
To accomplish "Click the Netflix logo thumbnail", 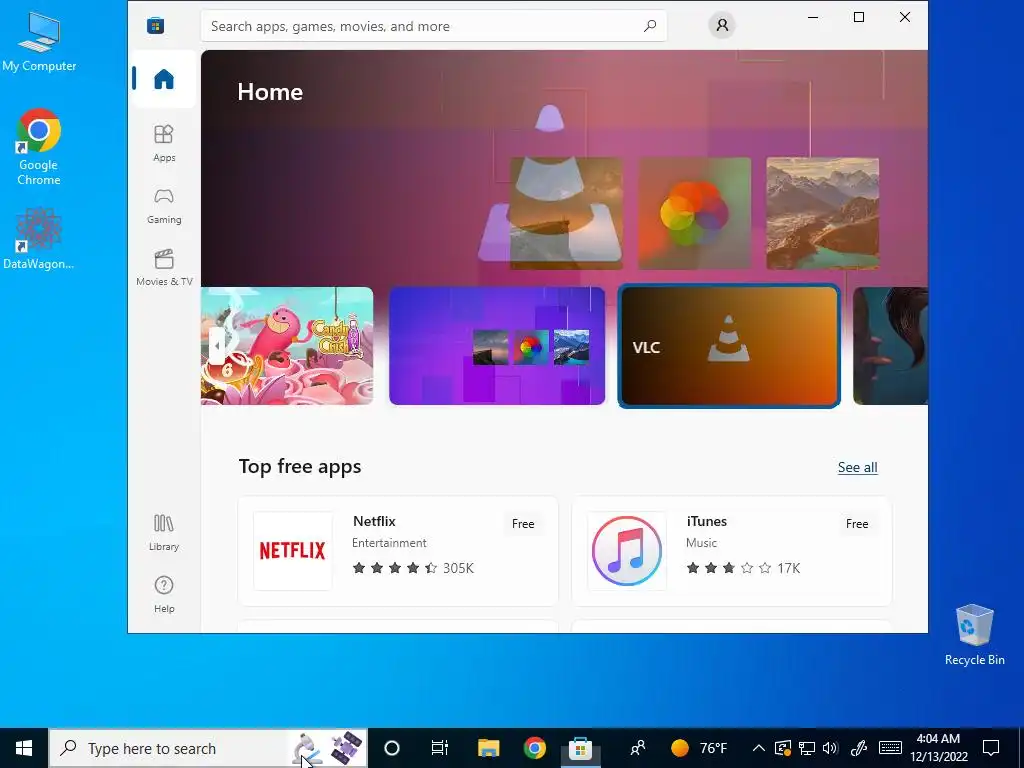I will (293, 551).
